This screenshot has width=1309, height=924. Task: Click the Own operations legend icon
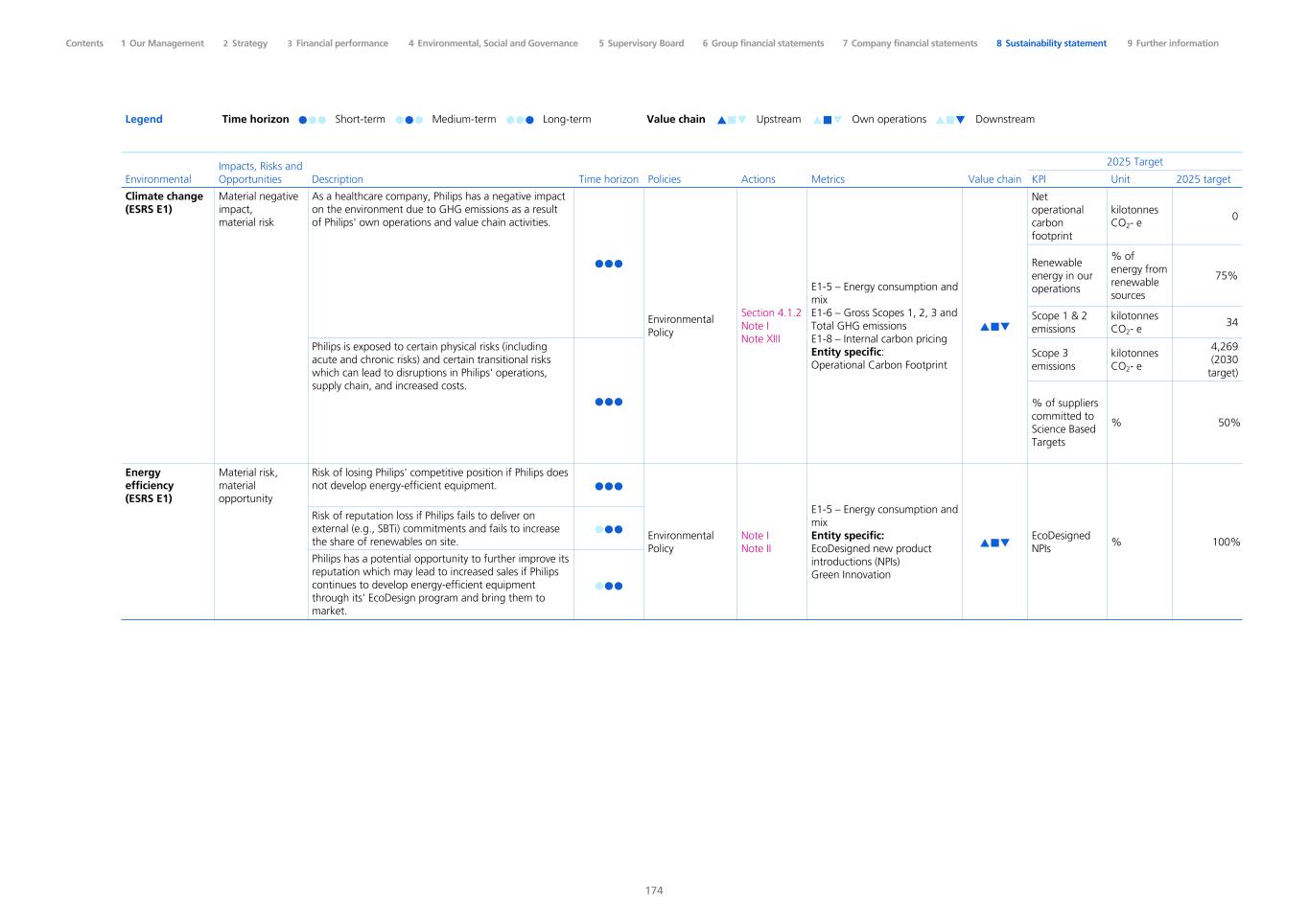(x=828, y=120)
